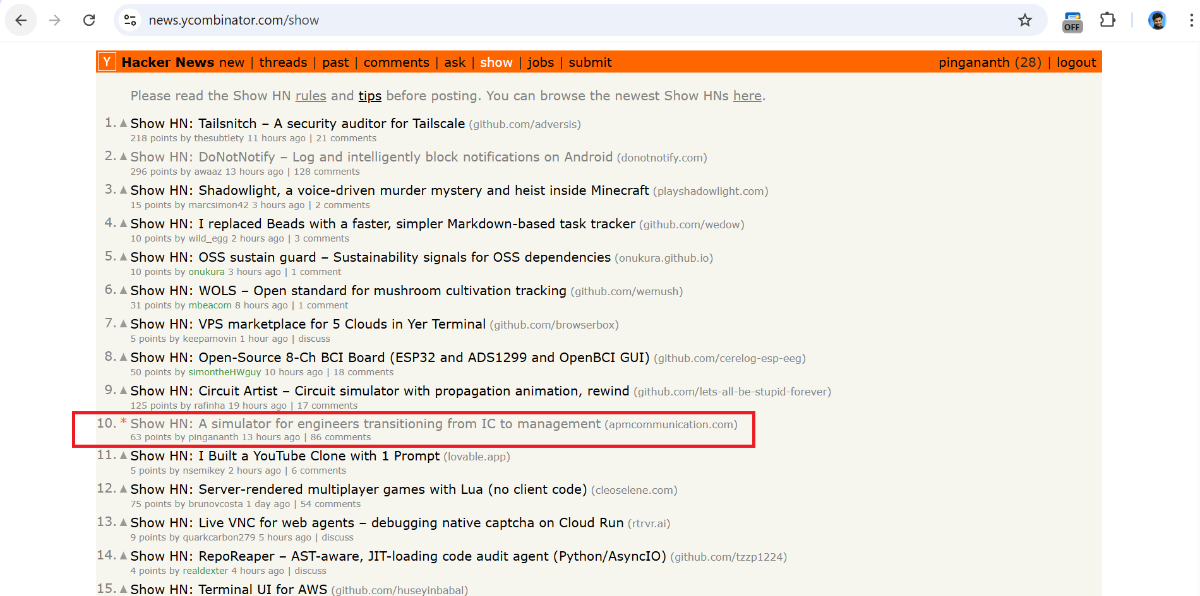This screenshot has width=1200, height=596.
Task: Visit user wild_egg's profile
Action: coord(208,239)
